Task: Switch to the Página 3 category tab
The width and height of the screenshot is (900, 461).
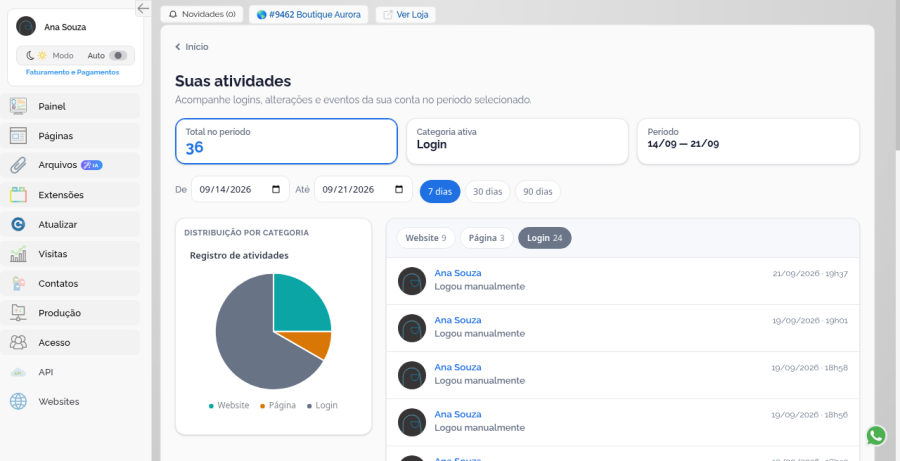Action: 486,238
